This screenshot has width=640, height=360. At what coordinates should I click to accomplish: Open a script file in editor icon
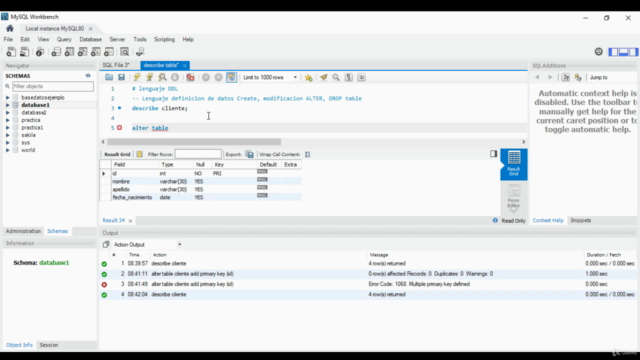(109, 77)
